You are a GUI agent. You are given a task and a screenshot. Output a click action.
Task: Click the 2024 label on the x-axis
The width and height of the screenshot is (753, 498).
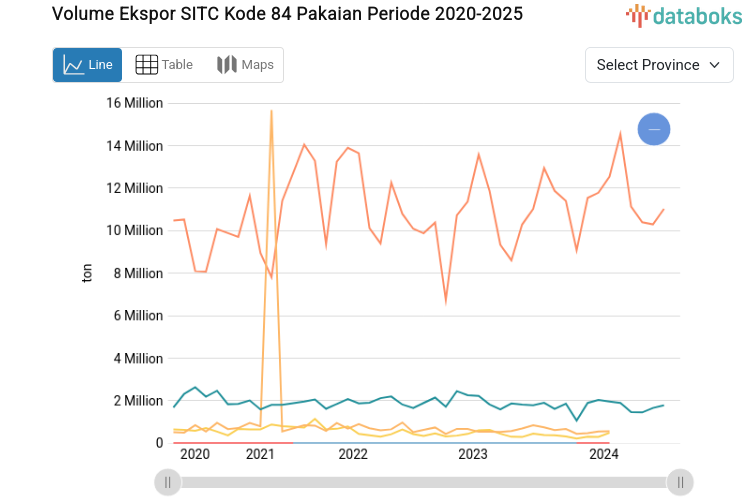604,455
